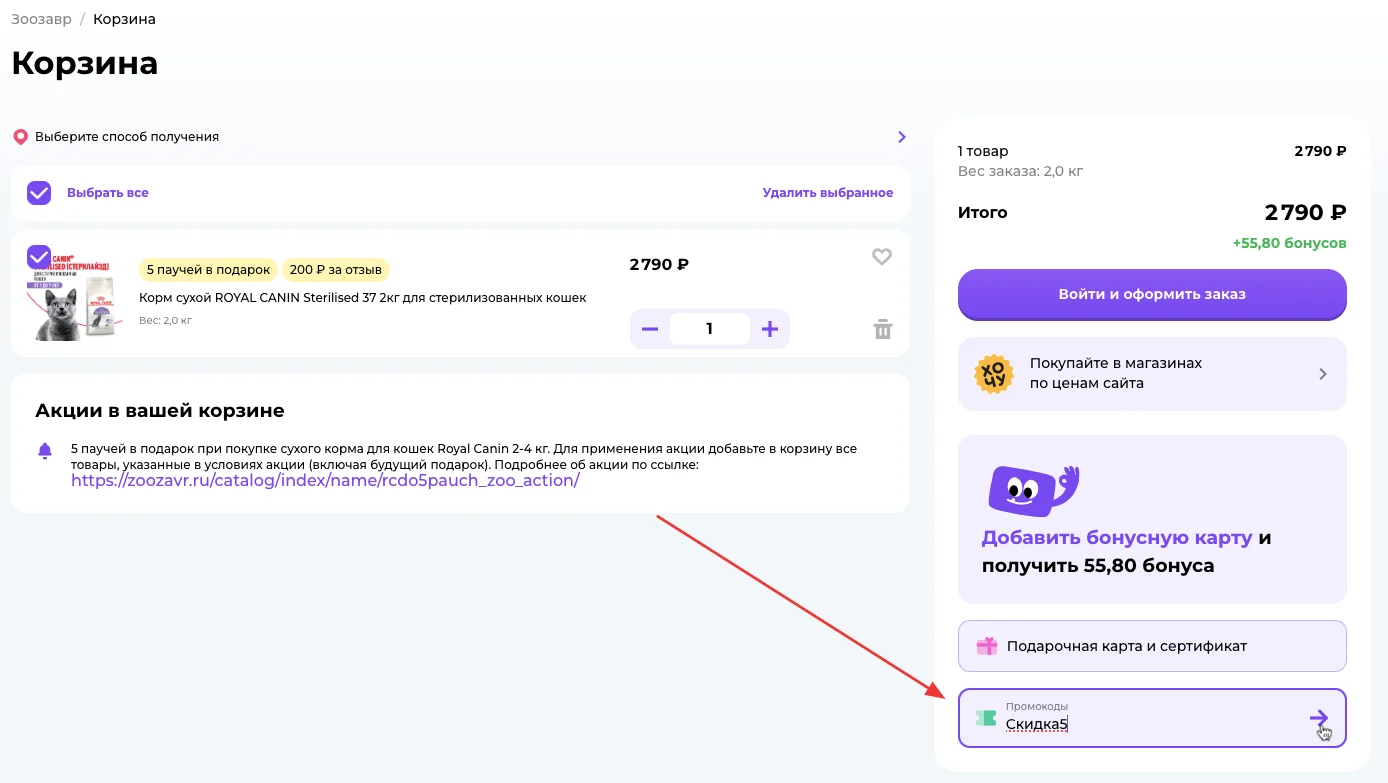Open 'Выберите способ получения' delivery selector

click(460, 137)
